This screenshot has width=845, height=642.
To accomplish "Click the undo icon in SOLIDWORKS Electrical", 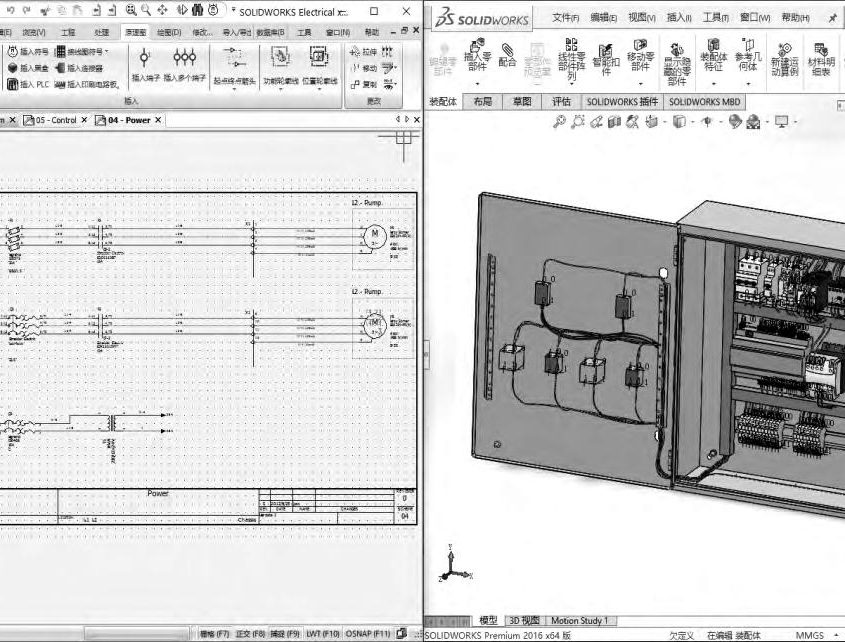I will (11, 10).
